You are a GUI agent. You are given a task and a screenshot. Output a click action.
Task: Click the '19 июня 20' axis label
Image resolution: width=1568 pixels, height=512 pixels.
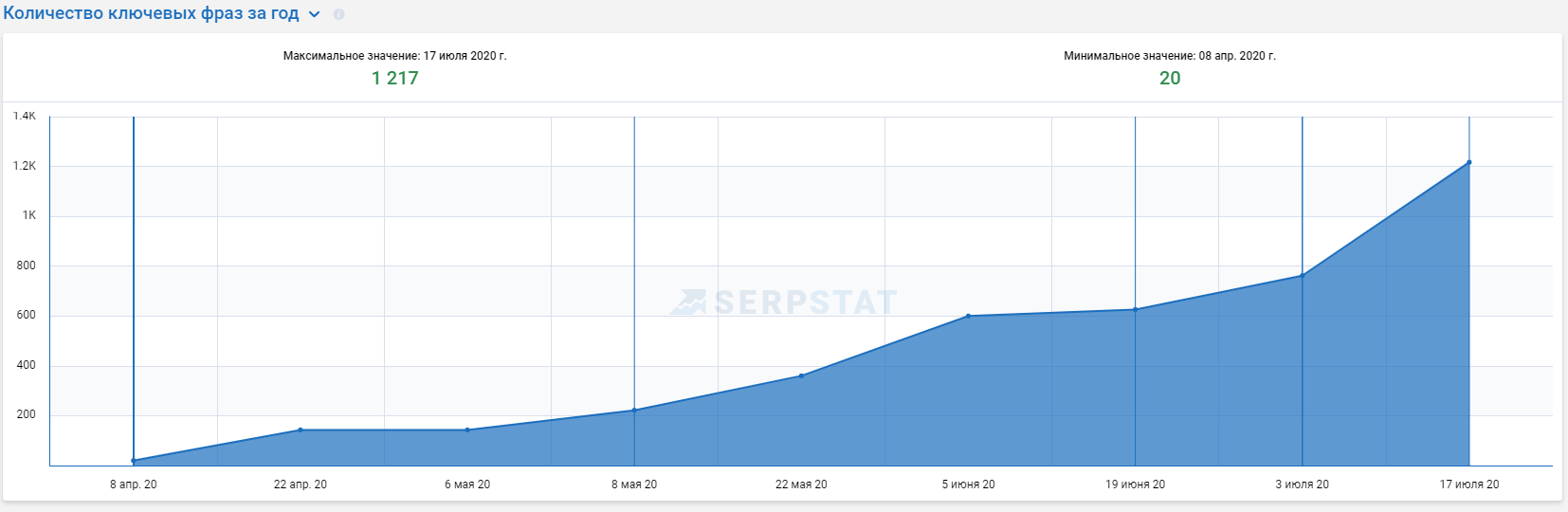tap(1135, 485)
